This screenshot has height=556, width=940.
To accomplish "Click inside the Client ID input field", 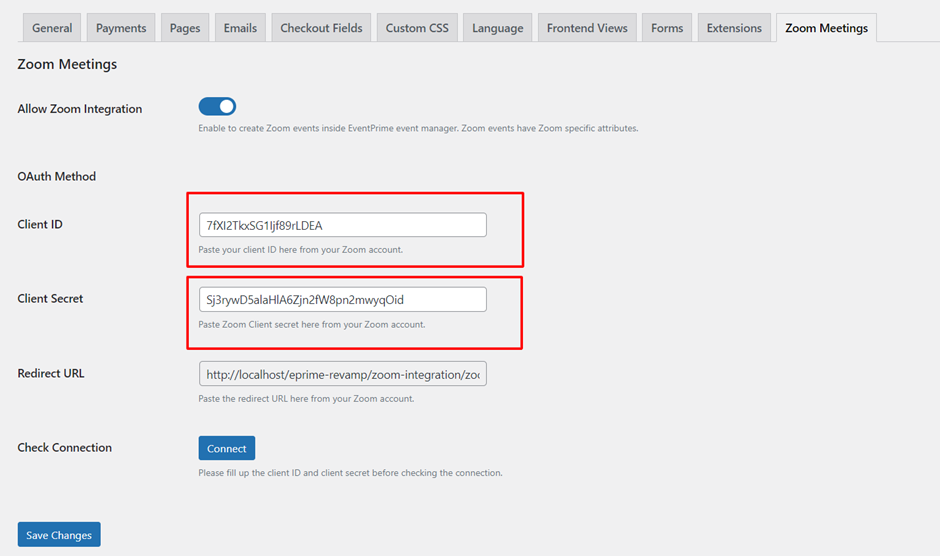I will point(342,225).
